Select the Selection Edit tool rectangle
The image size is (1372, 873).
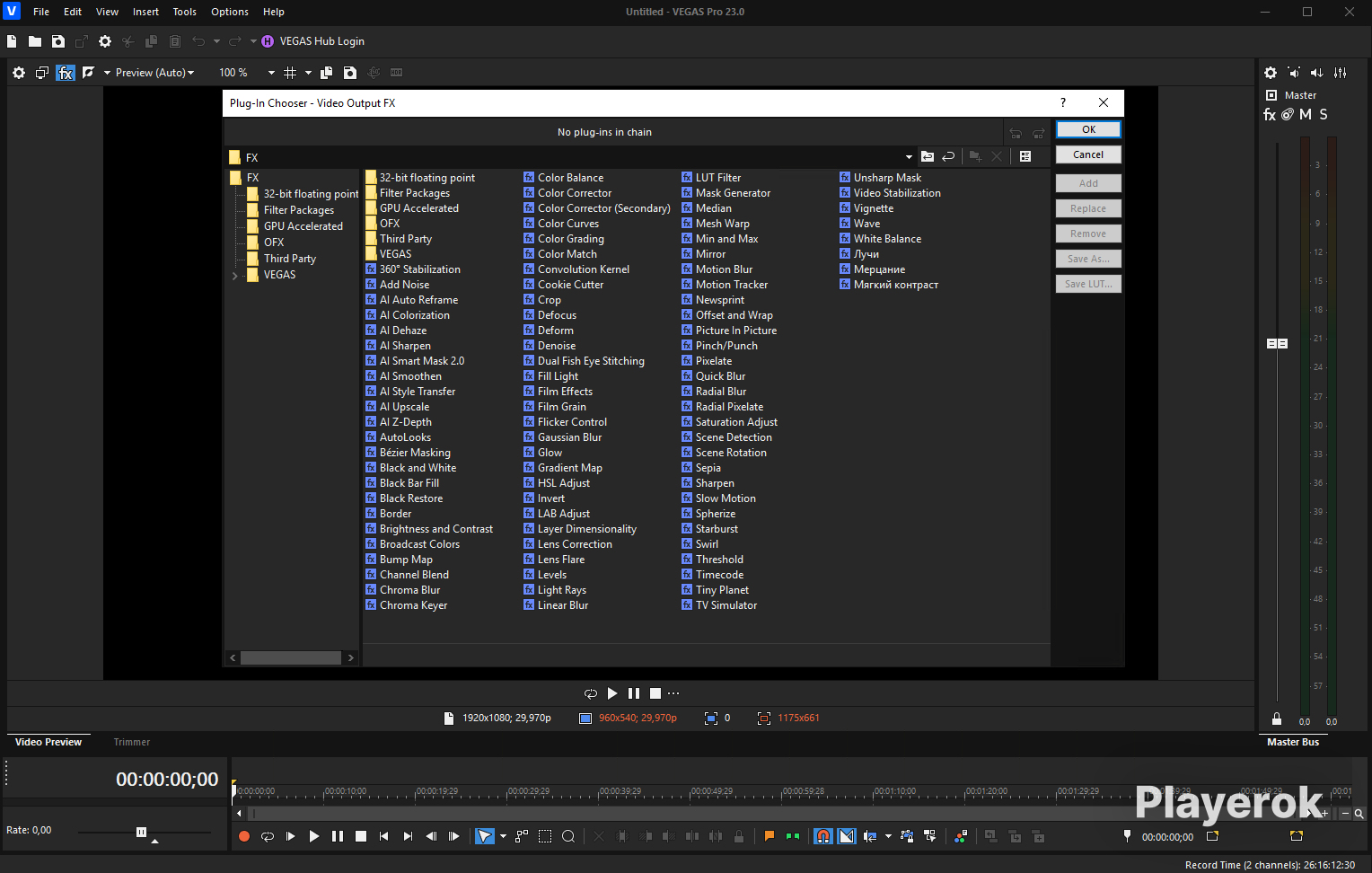coord(545,836)
